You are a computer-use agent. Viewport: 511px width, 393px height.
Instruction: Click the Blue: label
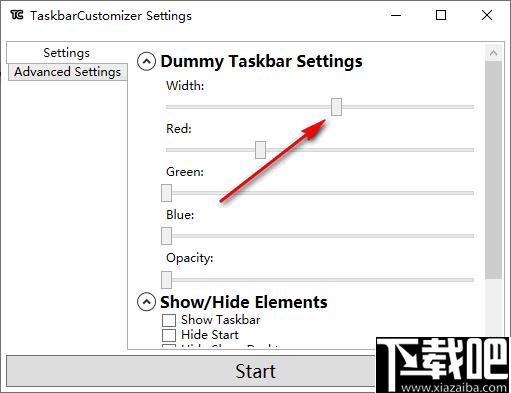[180, 215]
